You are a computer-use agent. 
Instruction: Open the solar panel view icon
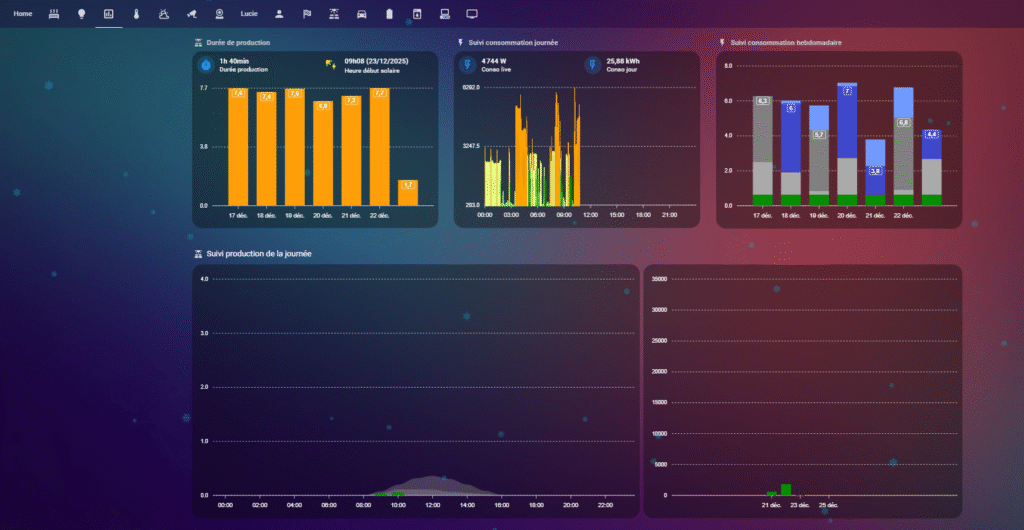point(334,14)
